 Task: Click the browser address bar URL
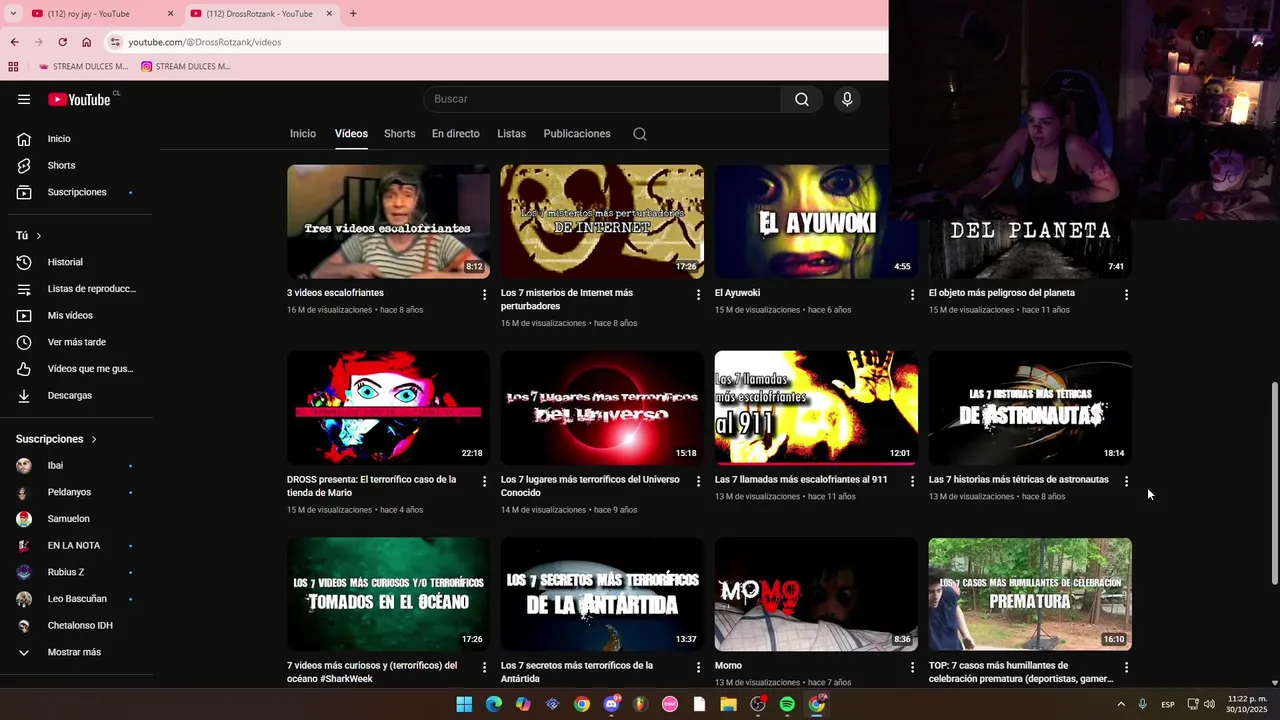pyautogui.click(x=205, y=42)
